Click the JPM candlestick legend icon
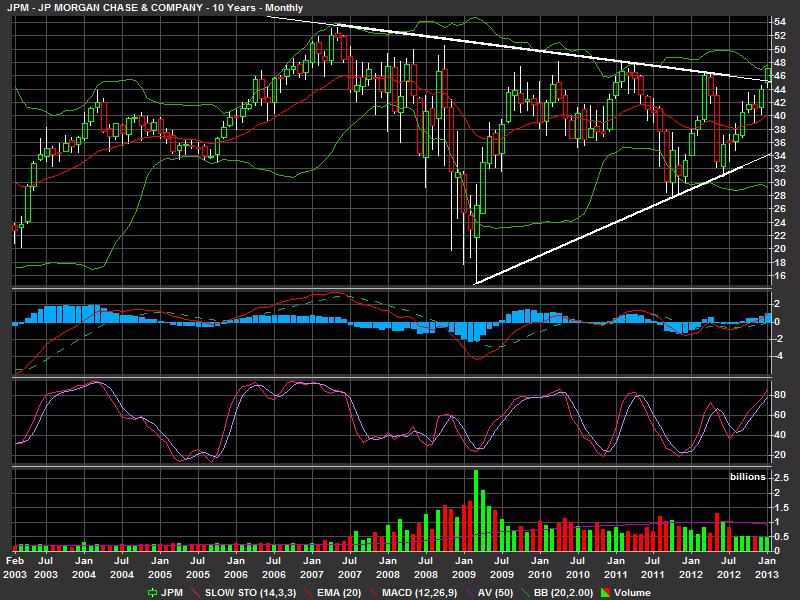 click(152, 593)
